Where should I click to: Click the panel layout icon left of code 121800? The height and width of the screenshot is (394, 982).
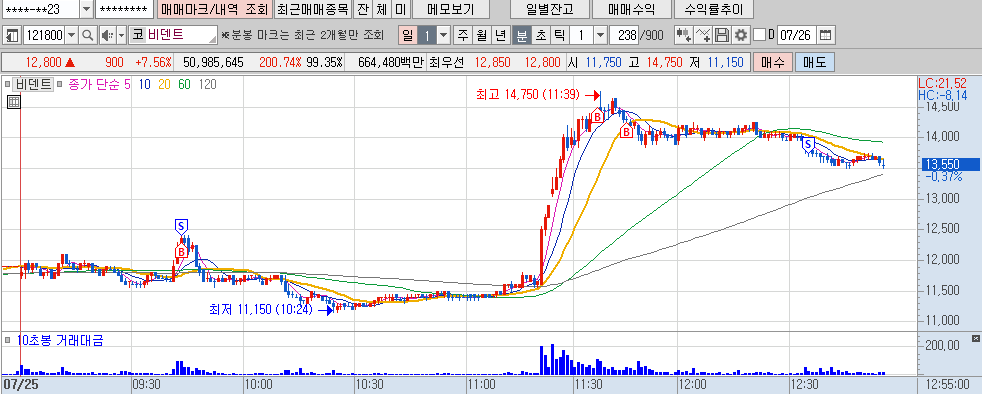(x=13, y=35)
